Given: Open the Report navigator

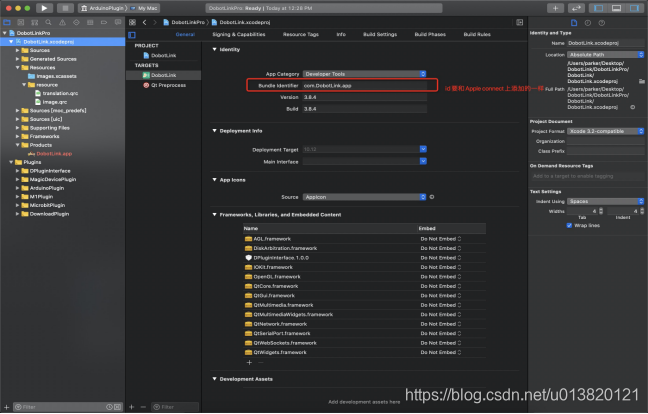Looking at the screenshot, I should pos(118,22).
